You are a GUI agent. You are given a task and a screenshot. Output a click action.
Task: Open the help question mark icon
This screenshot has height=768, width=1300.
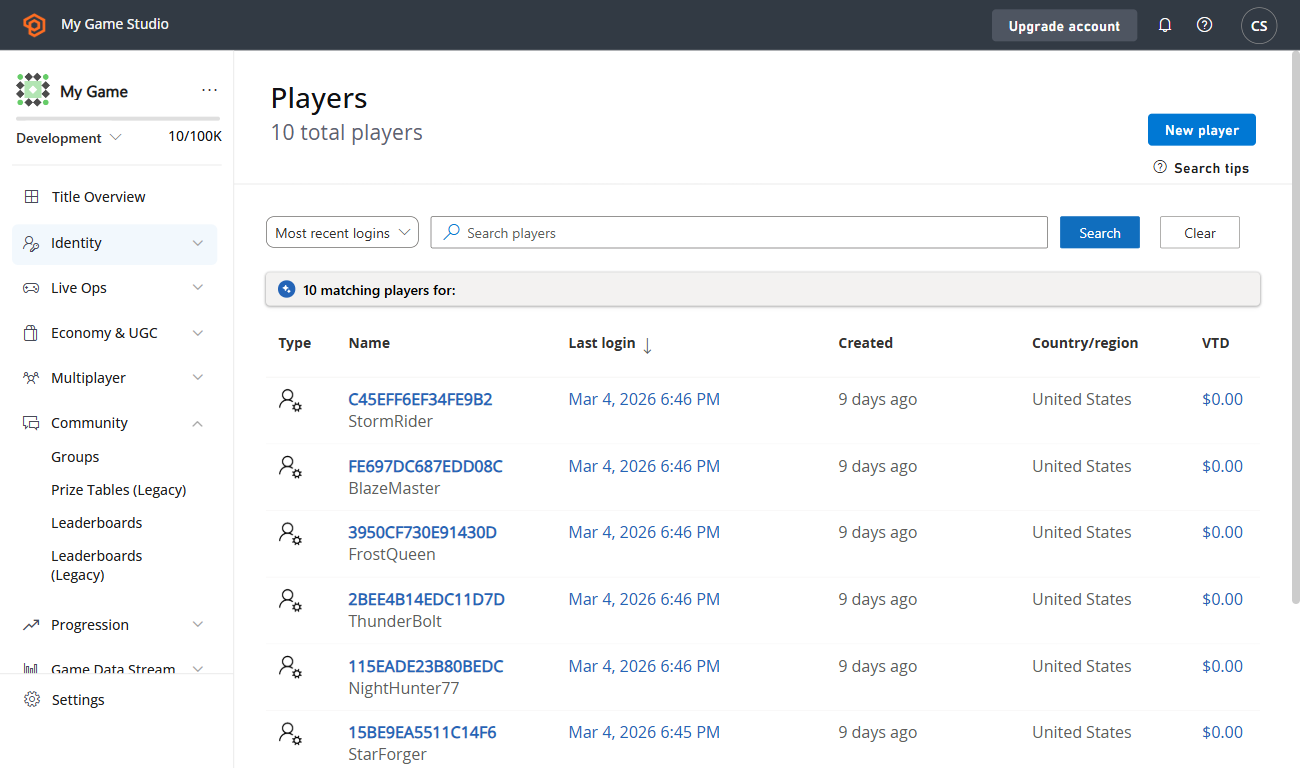coord(1205,25)
